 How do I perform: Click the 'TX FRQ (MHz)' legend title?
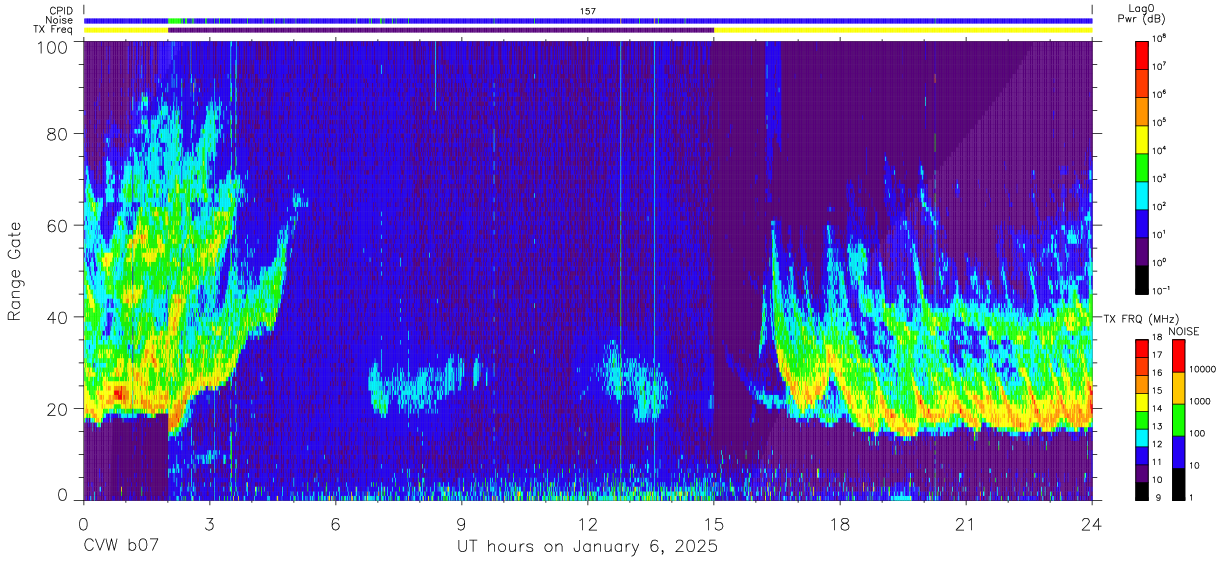point(1139,318)
